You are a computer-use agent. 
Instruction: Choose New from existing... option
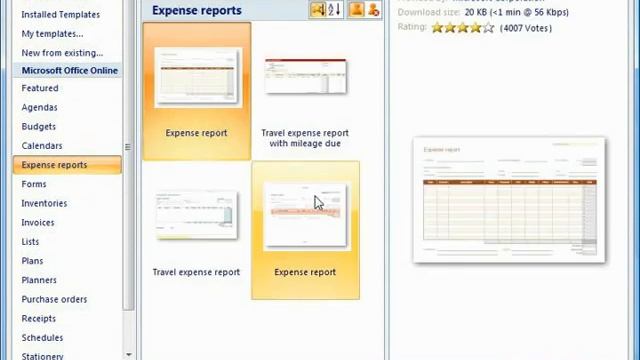pos(62,53)
